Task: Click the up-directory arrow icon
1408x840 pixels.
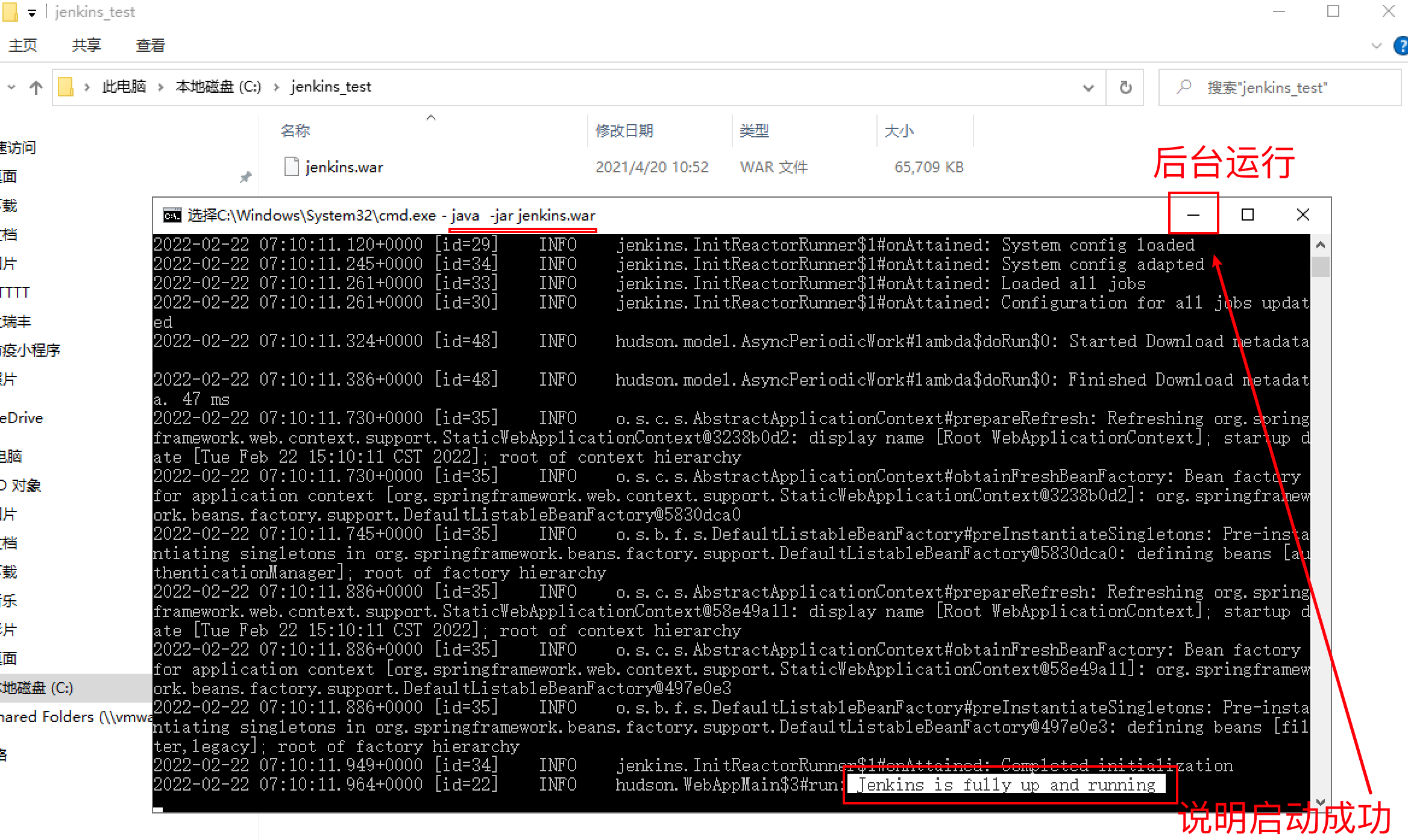Action: pos(36,88)
